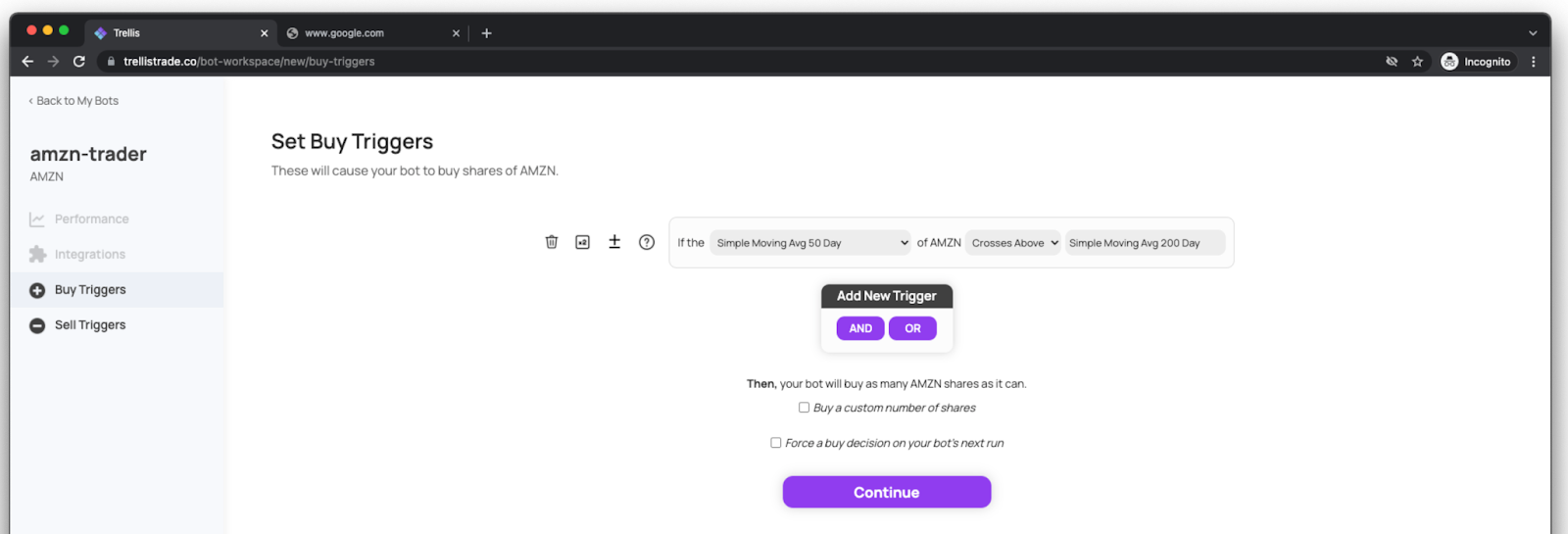This screenshot has width=1568, height=534.
Task: Click the Buy Triggers plus circle icon
Action: coord(37,290)
